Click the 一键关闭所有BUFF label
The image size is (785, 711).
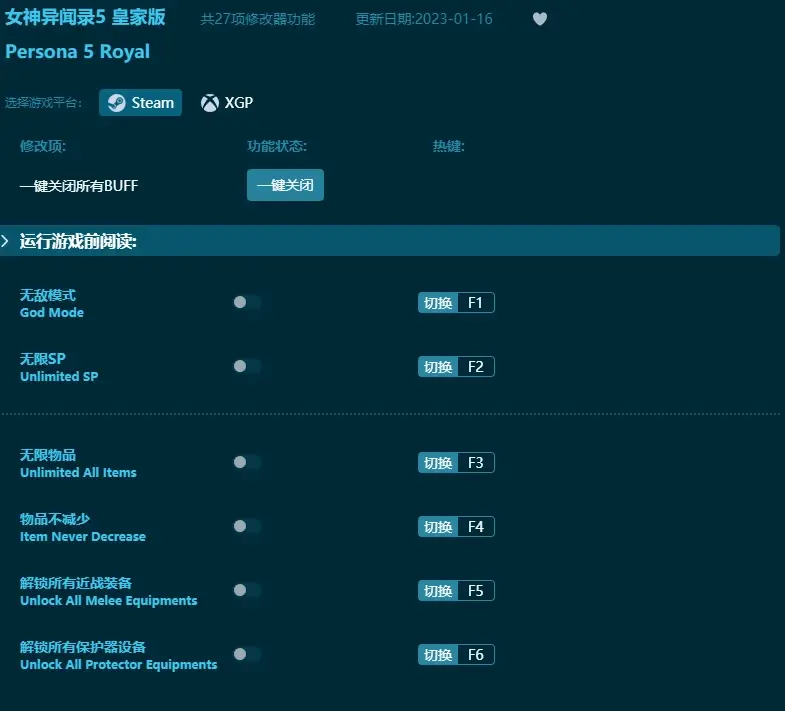pyautogui.click(x=79, y=186)
